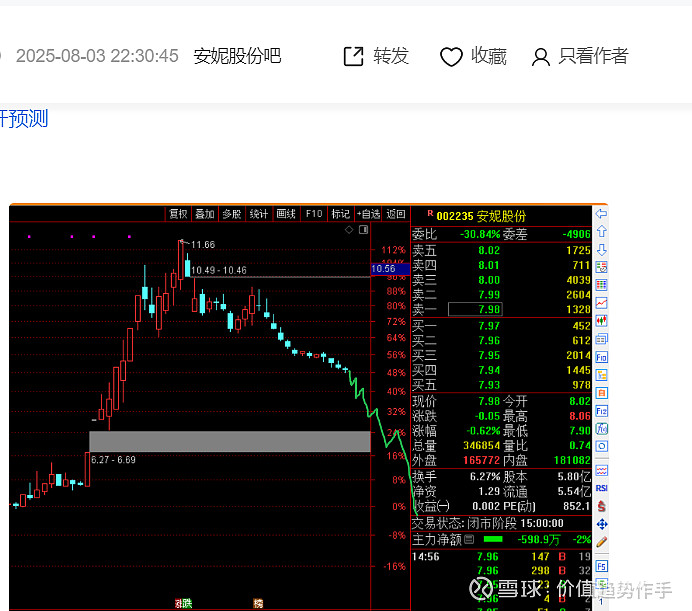Screen dimensions: 692x611
Task: Click the 卖五 price 8.02
Action: tap(489, 250)
